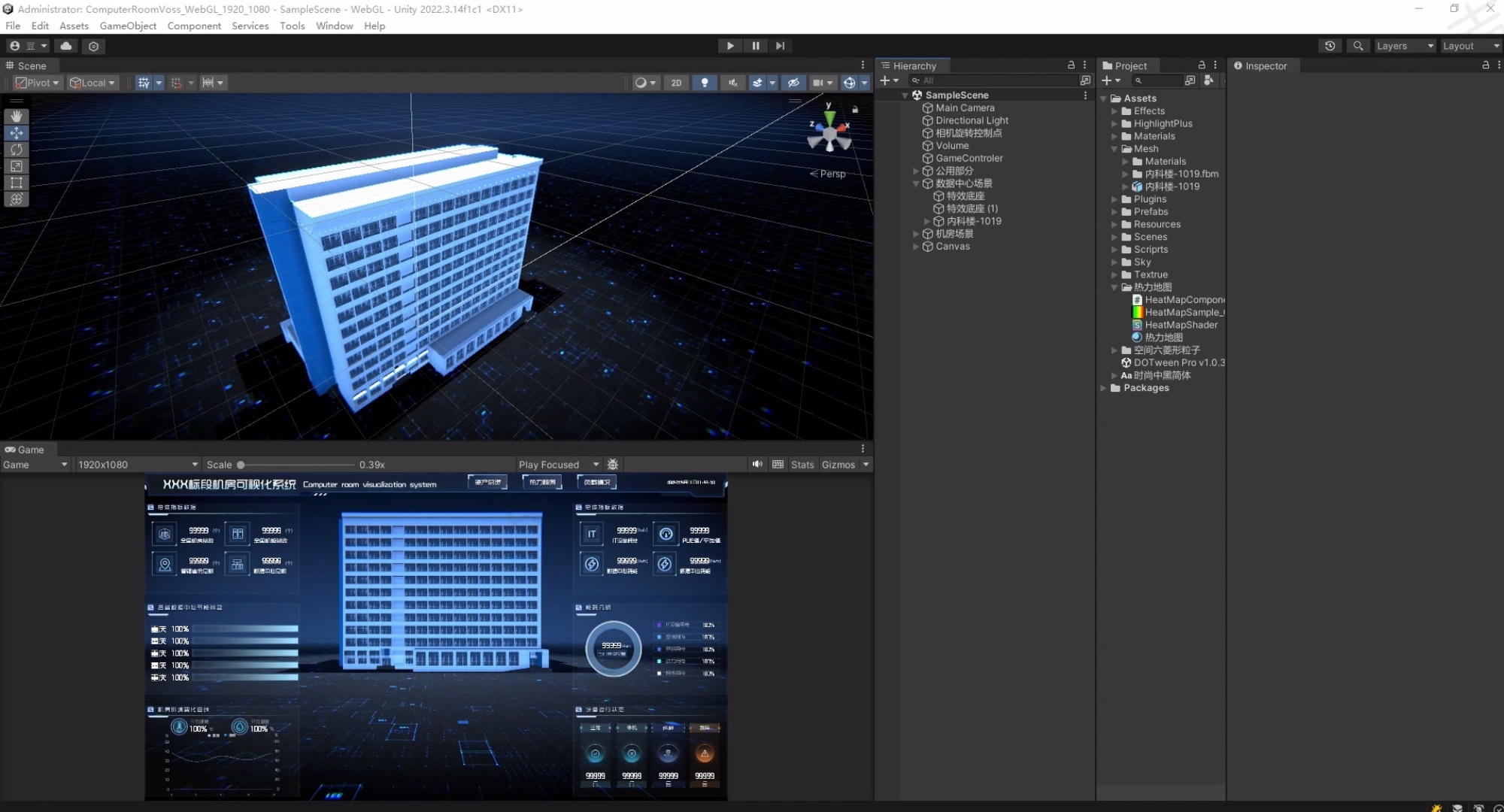
Task: Switch to the Scene tab
Action: 29,65
